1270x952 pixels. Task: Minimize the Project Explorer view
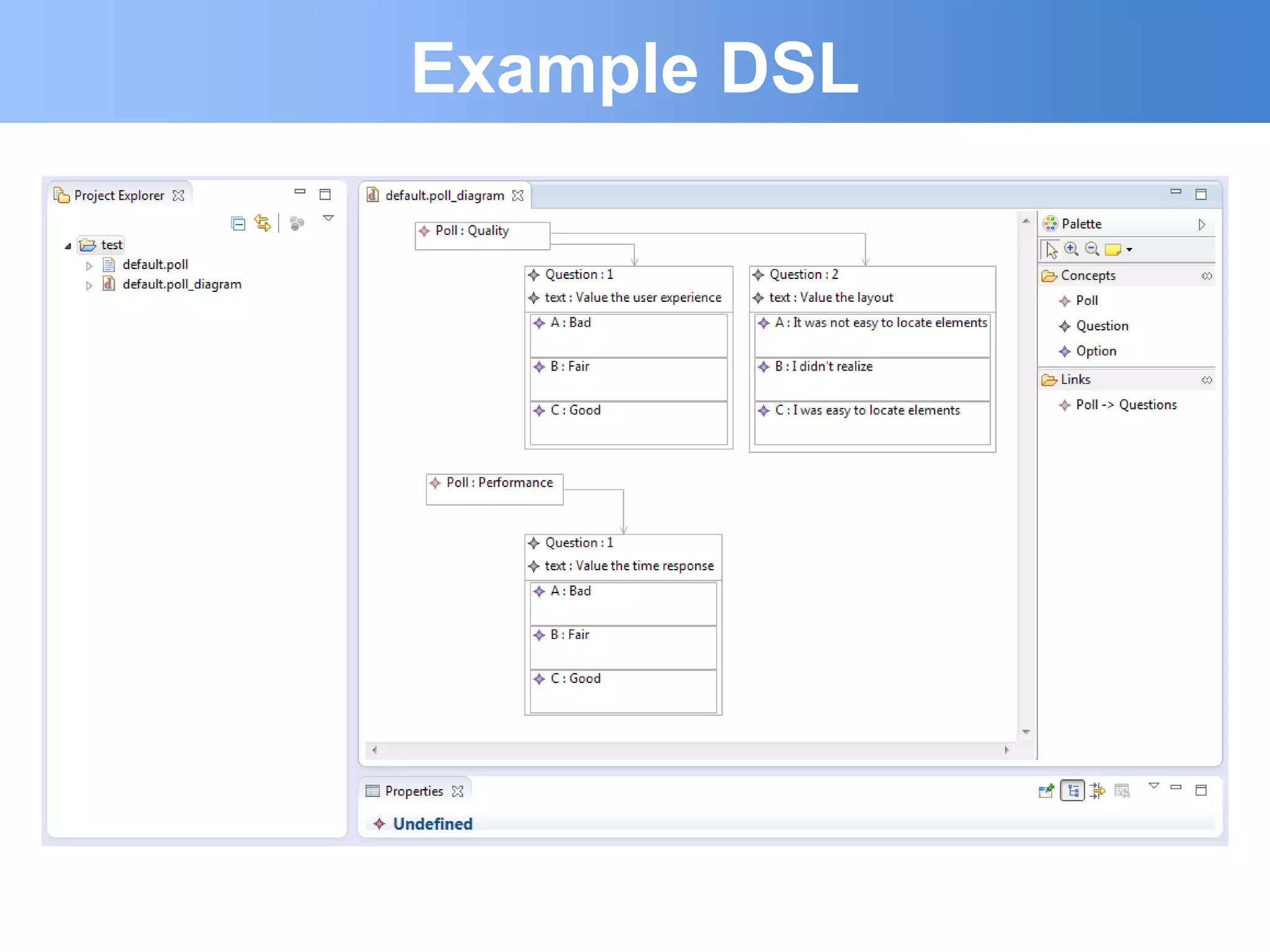pos(300,192)
